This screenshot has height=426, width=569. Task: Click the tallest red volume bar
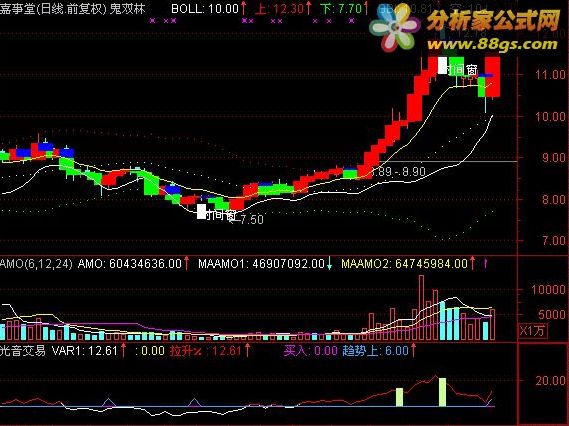(x=421, y=307)
